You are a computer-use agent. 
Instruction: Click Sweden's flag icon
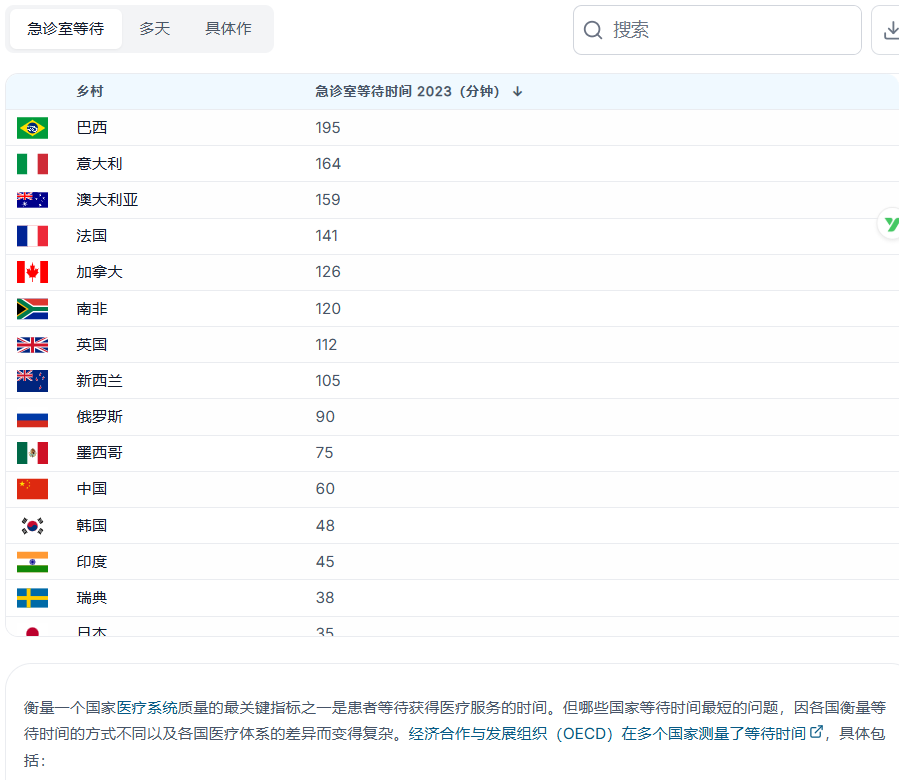pyautogui.click(x=30, y=597)
